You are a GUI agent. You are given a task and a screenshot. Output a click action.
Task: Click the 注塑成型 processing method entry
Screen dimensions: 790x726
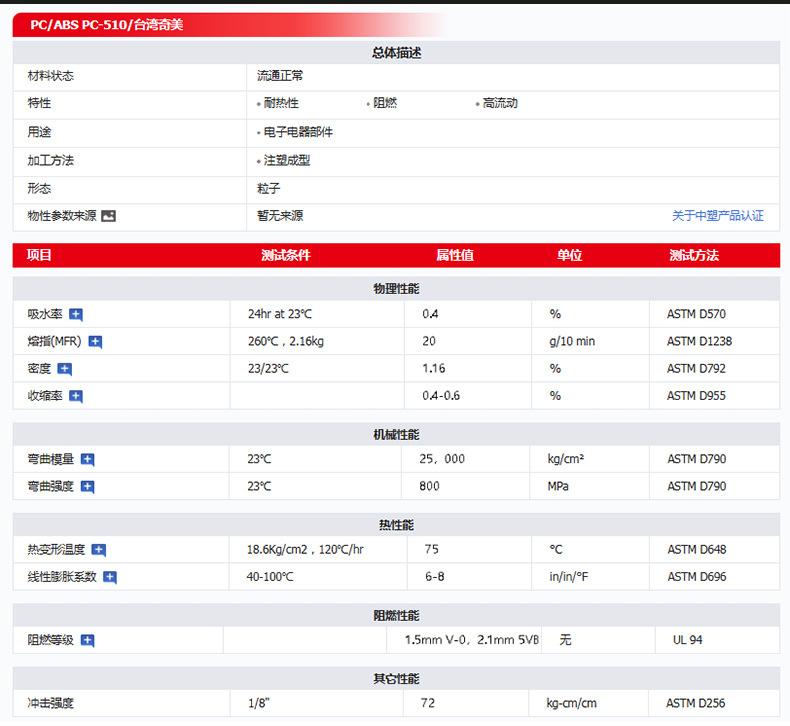(x=286, y=160)
